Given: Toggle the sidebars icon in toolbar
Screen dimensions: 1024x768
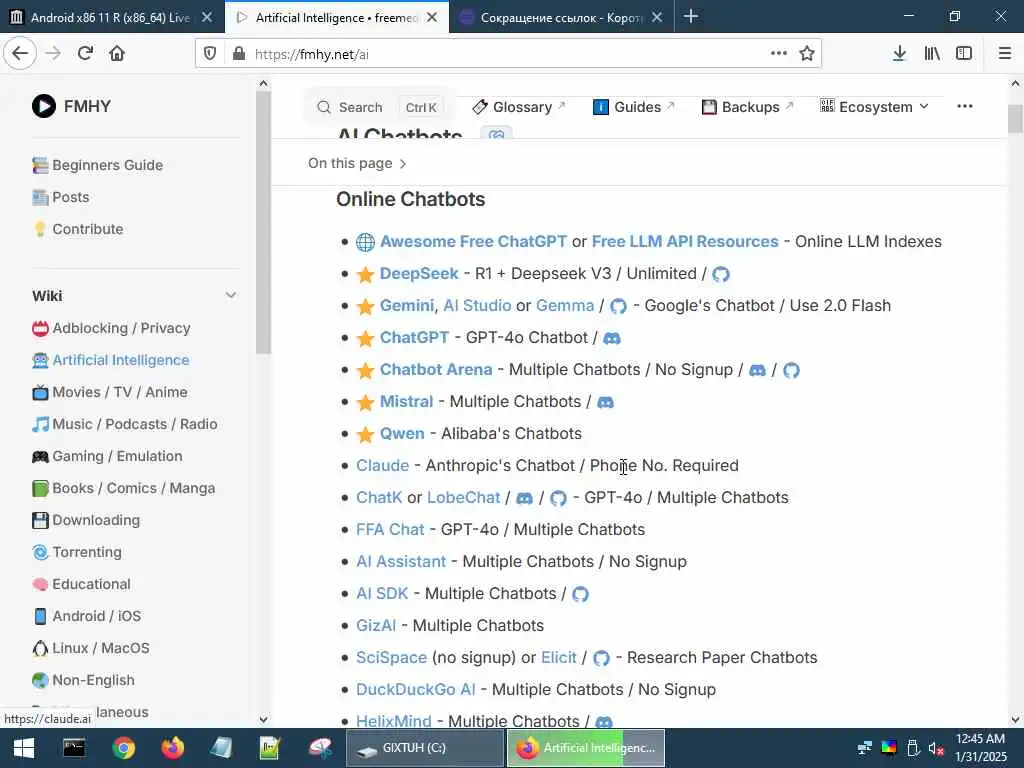Looking at the screenshot, I should click(964, 54).
